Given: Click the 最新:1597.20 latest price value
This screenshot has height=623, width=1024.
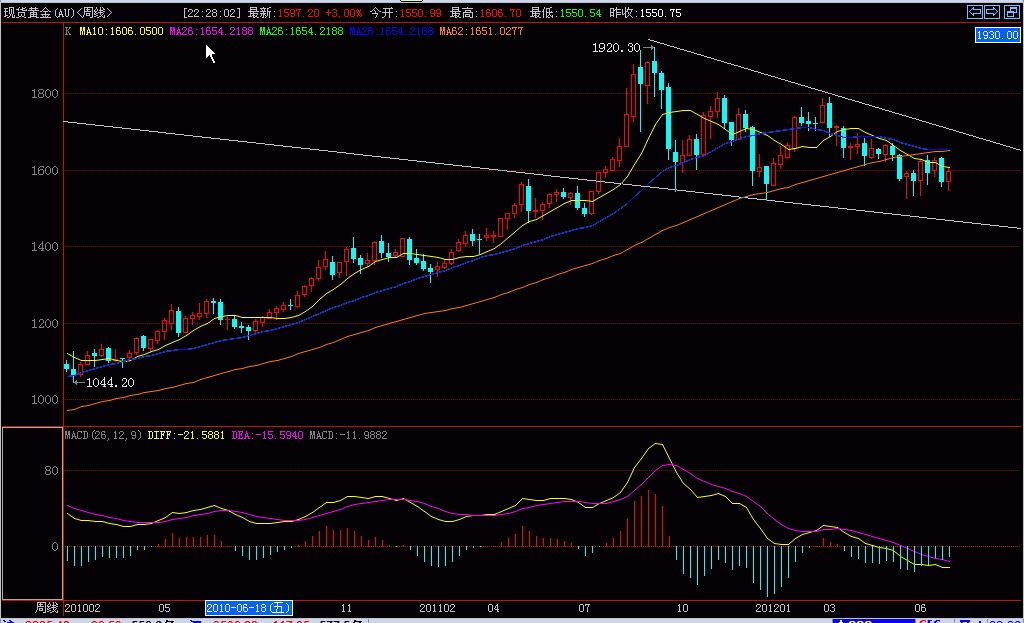Looking at the screenshot, I should coord(283,13).
